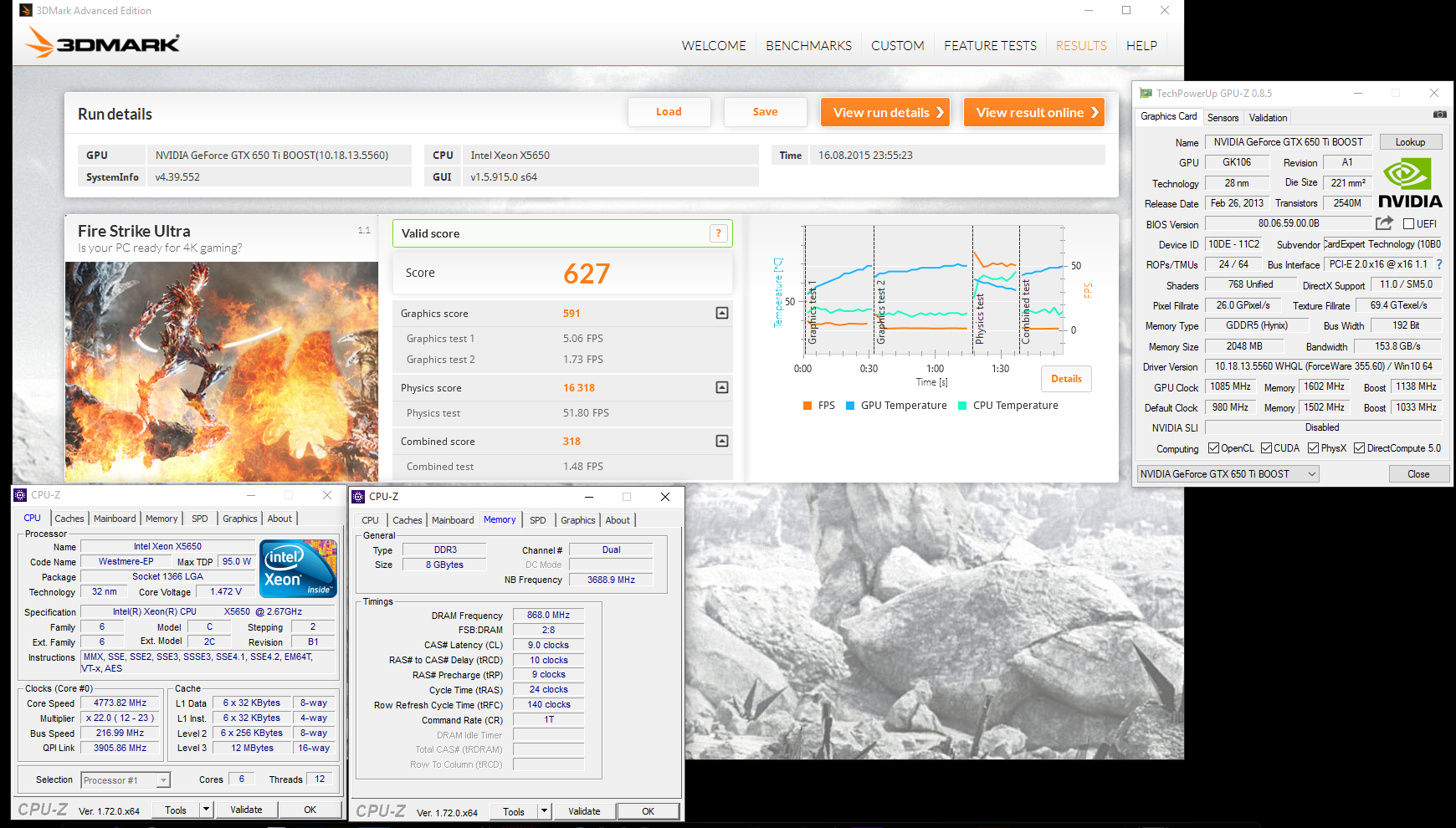The image size is (1456, 828).
Task: Click the green CPU Temperature legend swatch
Action: pyautogui.click(x=962, y=406)
